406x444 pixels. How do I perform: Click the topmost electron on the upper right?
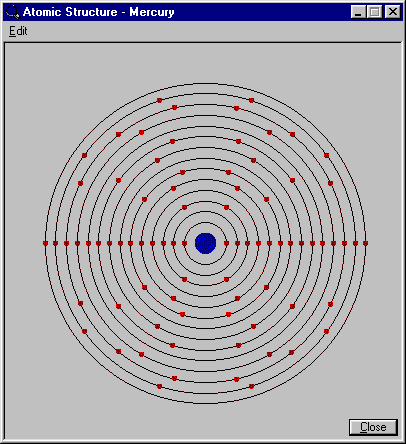252,100
